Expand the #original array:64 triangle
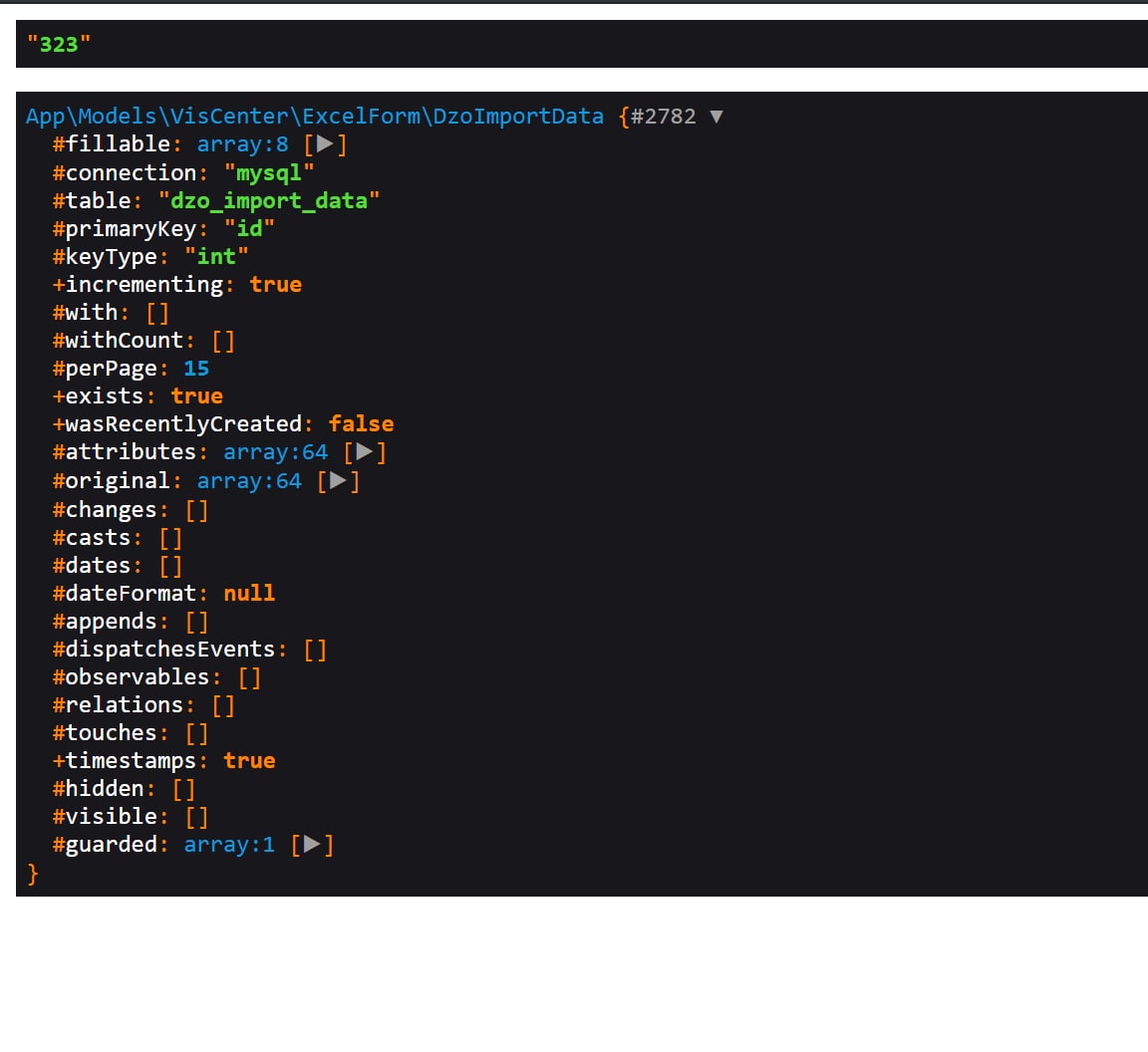The width and height of the screenshot is (1148, 1052). click(338, 481)
